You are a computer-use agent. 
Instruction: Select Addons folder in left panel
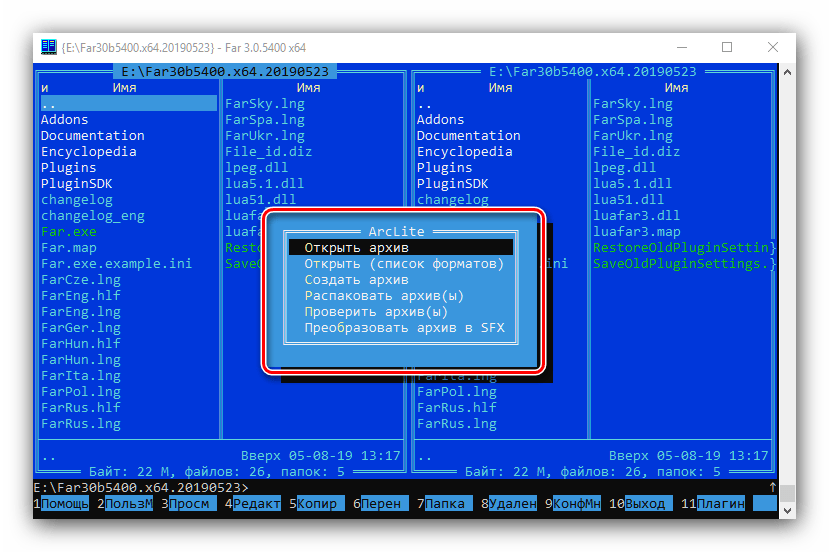[65, 119]
